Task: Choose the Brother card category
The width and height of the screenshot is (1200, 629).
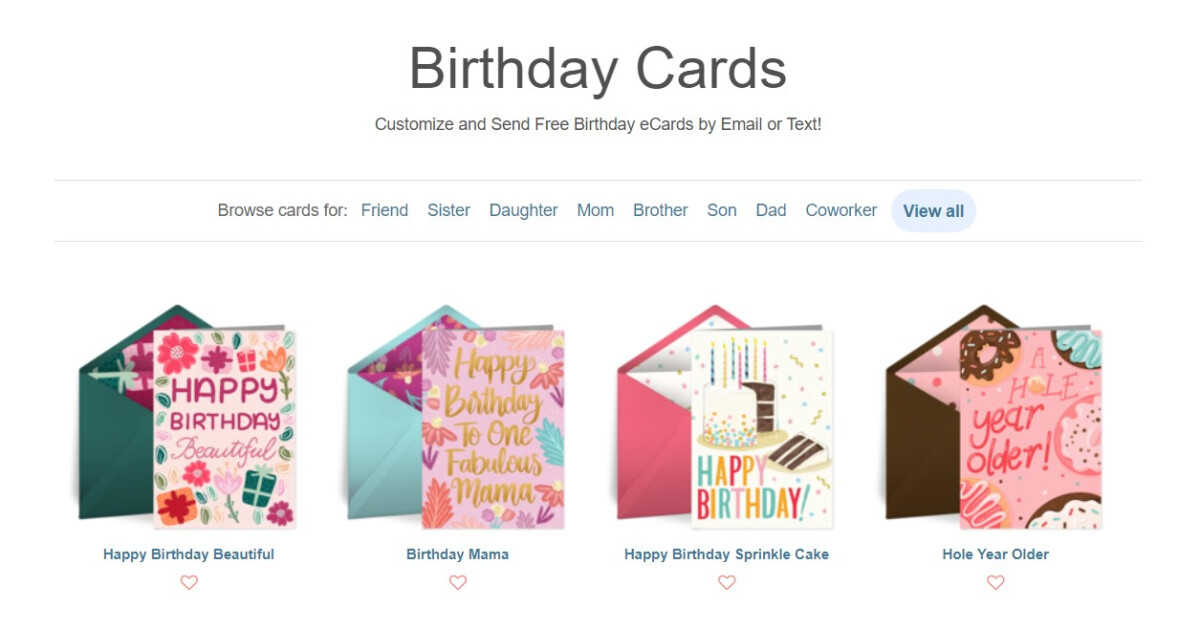Action: (661, 210)
